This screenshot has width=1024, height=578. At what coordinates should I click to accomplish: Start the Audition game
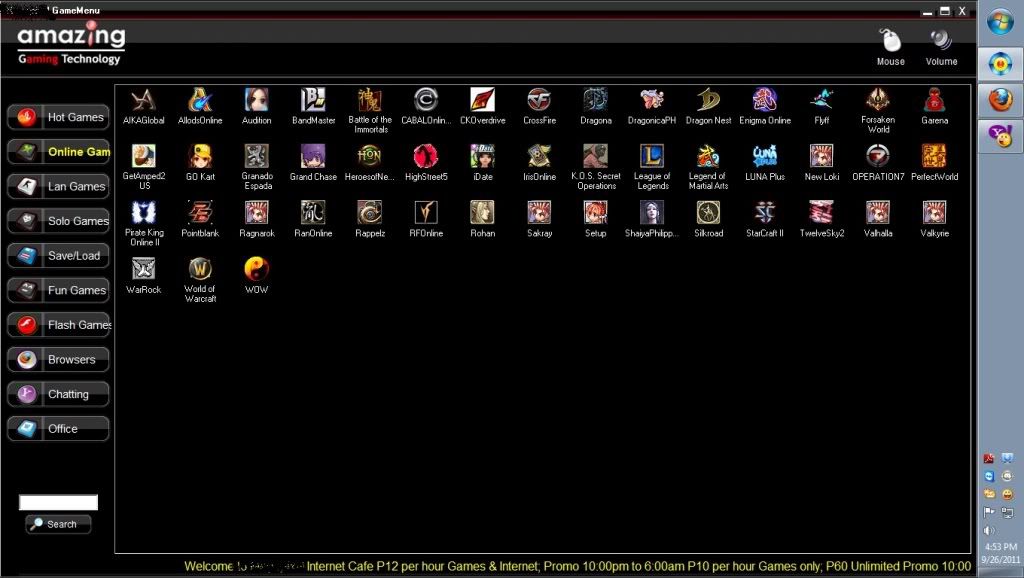(x=256, y=101)
